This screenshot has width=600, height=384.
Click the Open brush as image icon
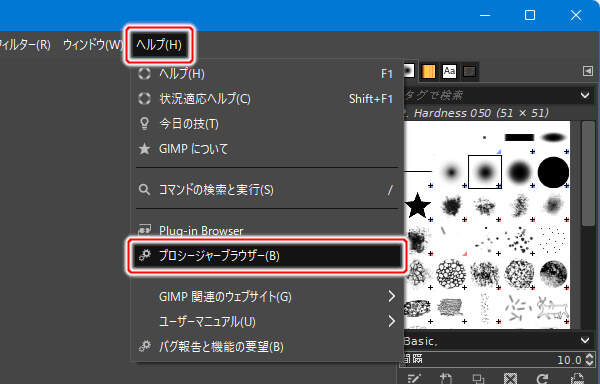[577, 379]
